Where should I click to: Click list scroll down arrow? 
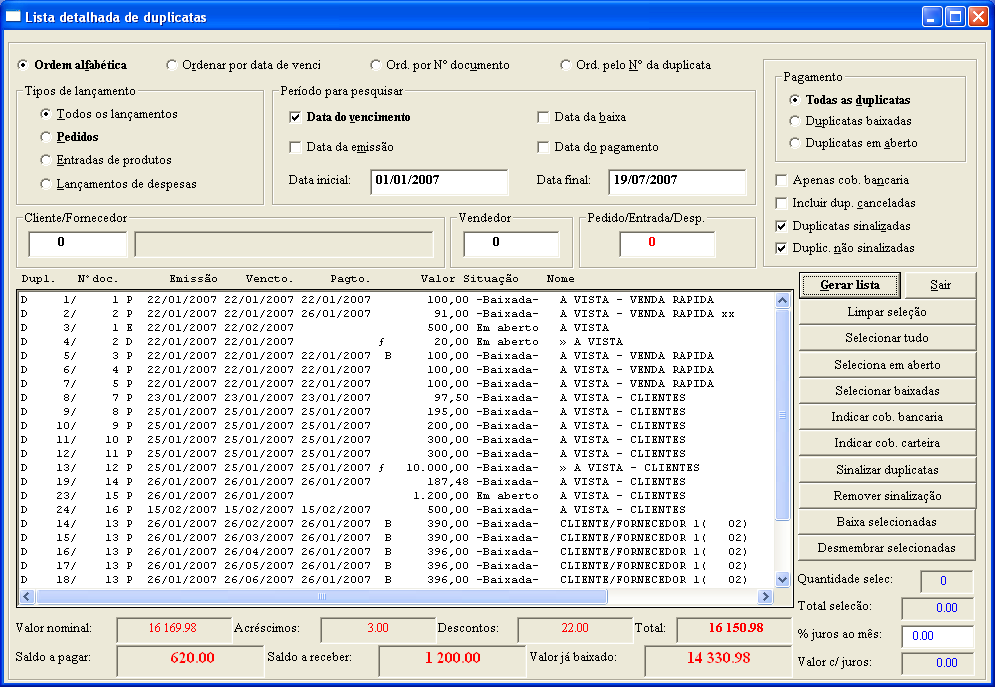pyautogui.click(x=782, y=579)
